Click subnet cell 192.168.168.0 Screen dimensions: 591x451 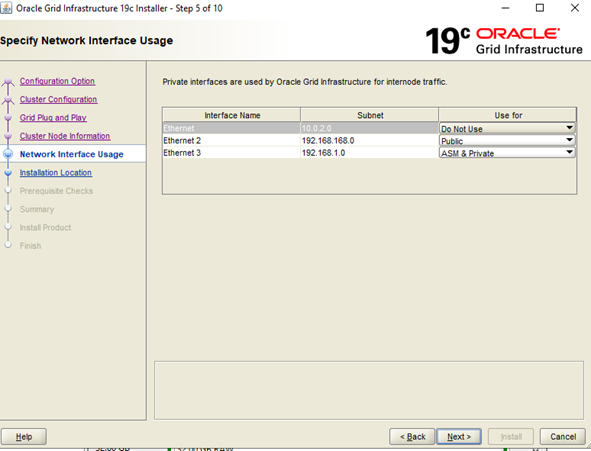point(369,141)
